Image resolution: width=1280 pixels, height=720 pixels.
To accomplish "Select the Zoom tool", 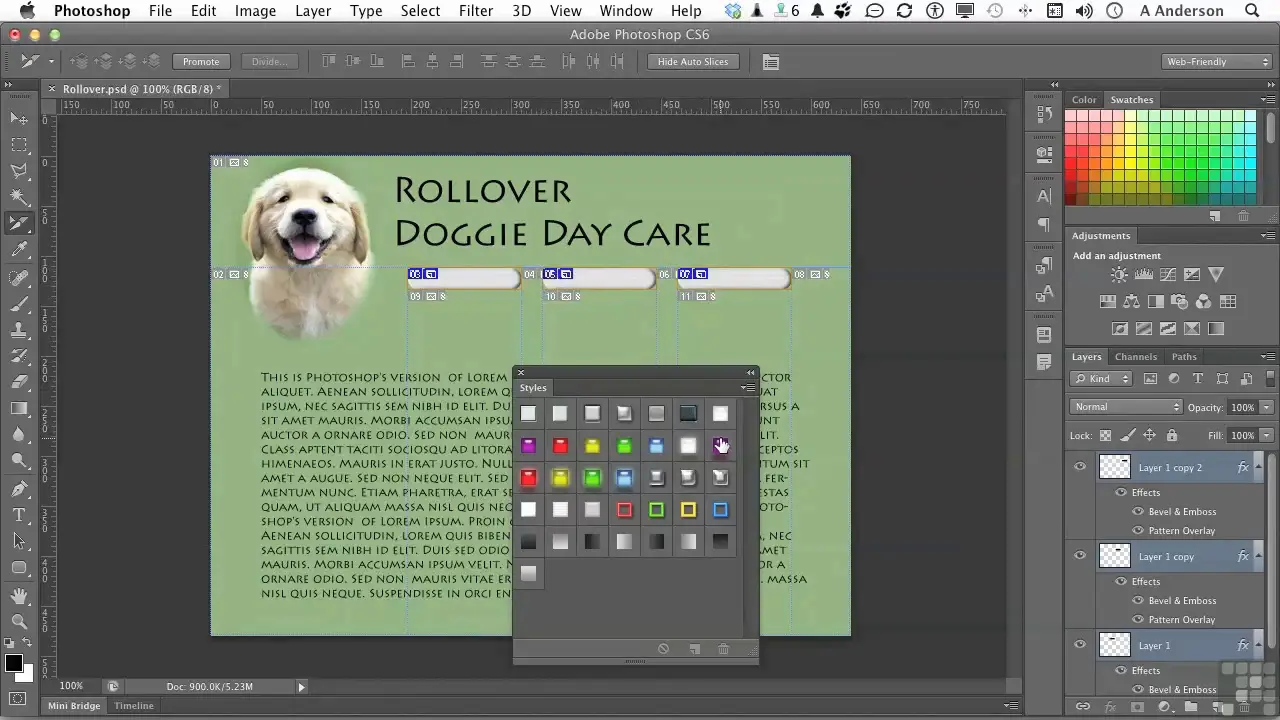I will 19,621.
